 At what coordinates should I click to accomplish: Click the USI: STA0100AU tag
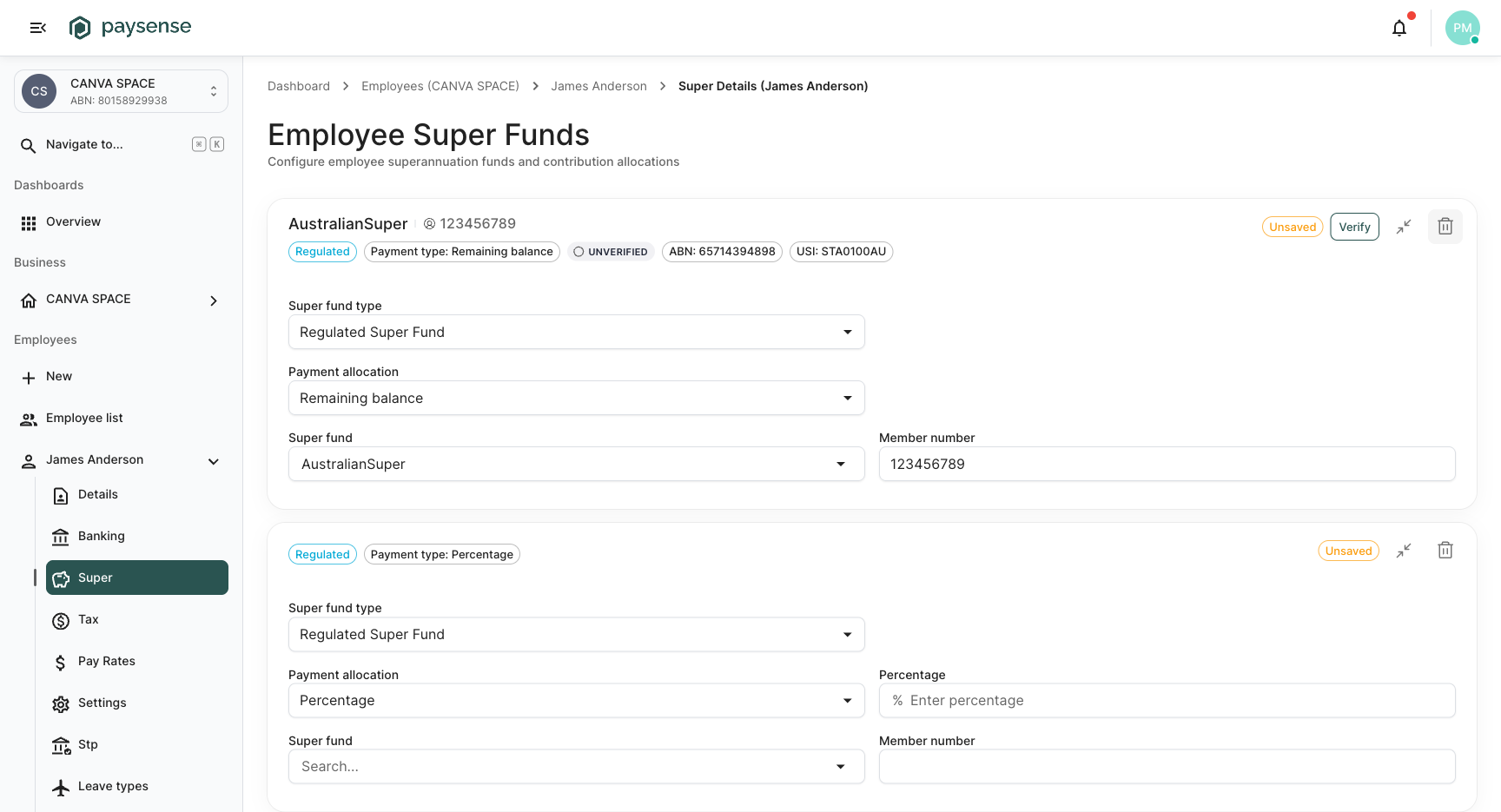pyautogui.click(x=841, y=252)
